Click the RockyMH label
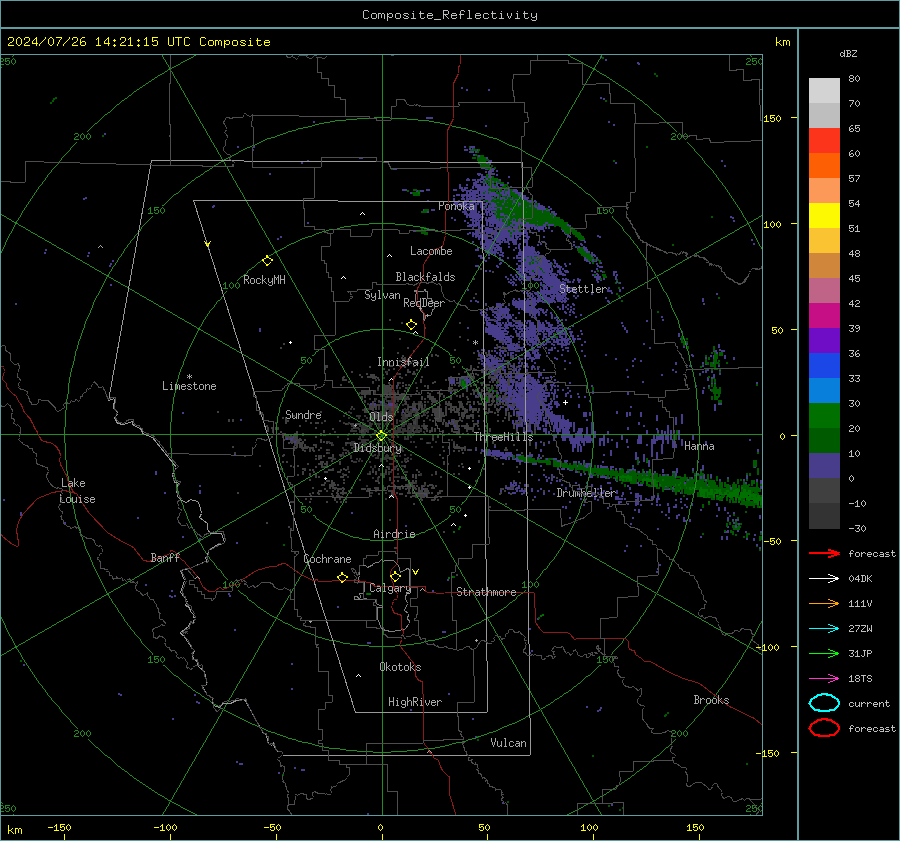900x841 pixels. click(264, 280)
